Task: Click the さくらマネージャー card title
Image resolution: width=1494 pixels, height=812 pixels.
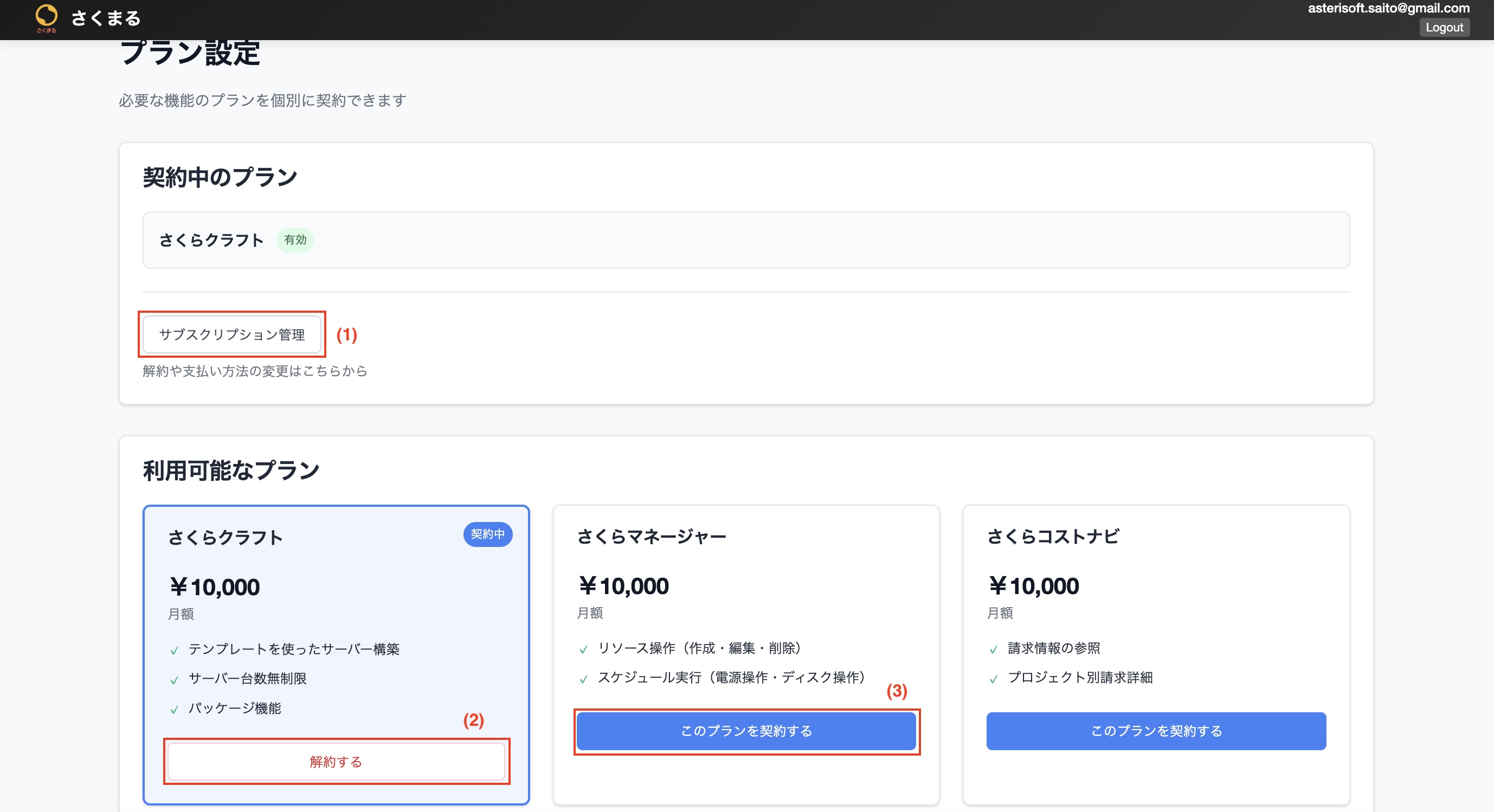Action: tap(651, 537)
